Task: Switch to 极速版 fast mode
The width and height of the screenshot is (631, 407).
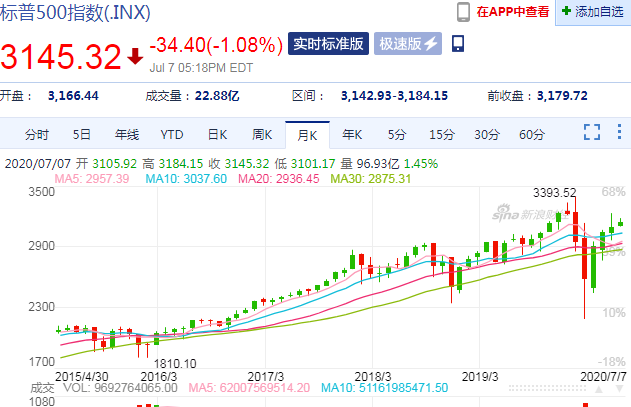Action: [408, 43]
